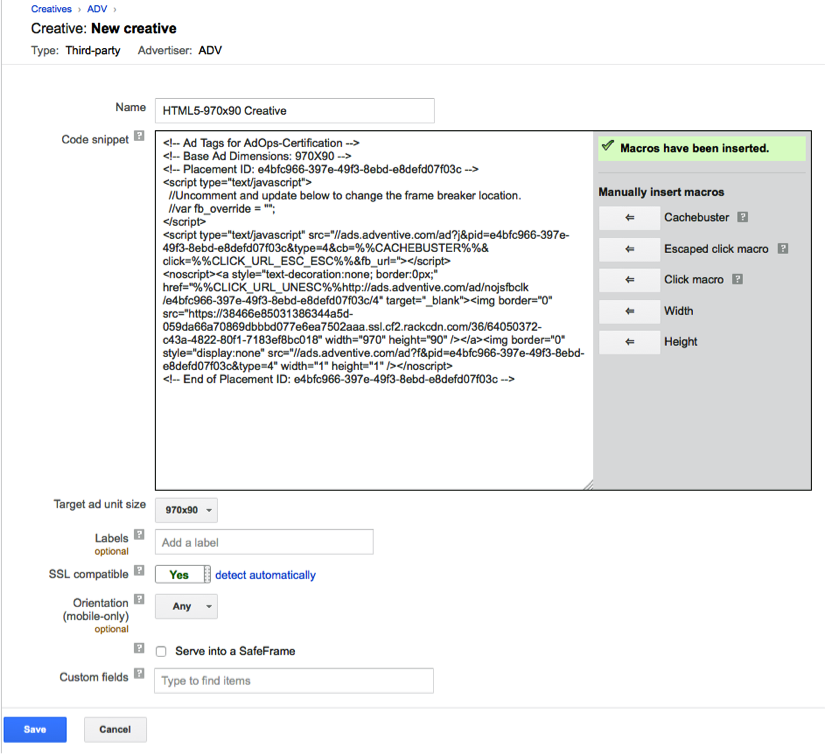The height and width of the screenshot is (754, 825).
Task: Open help icon beside Orientation label
Action: [139, 599]
